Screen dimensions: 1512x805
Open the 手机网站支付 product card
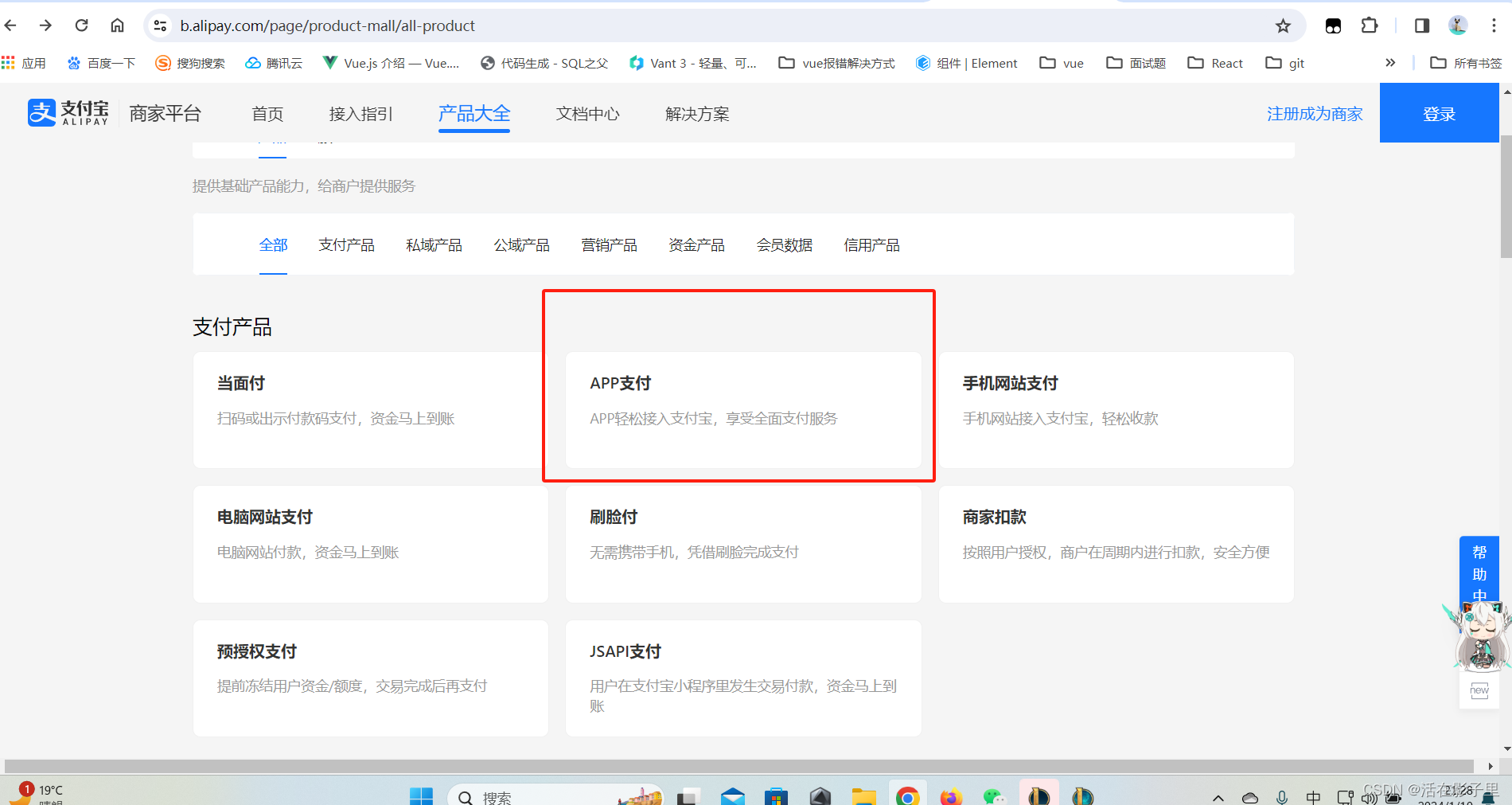[x=1116, y=410]
